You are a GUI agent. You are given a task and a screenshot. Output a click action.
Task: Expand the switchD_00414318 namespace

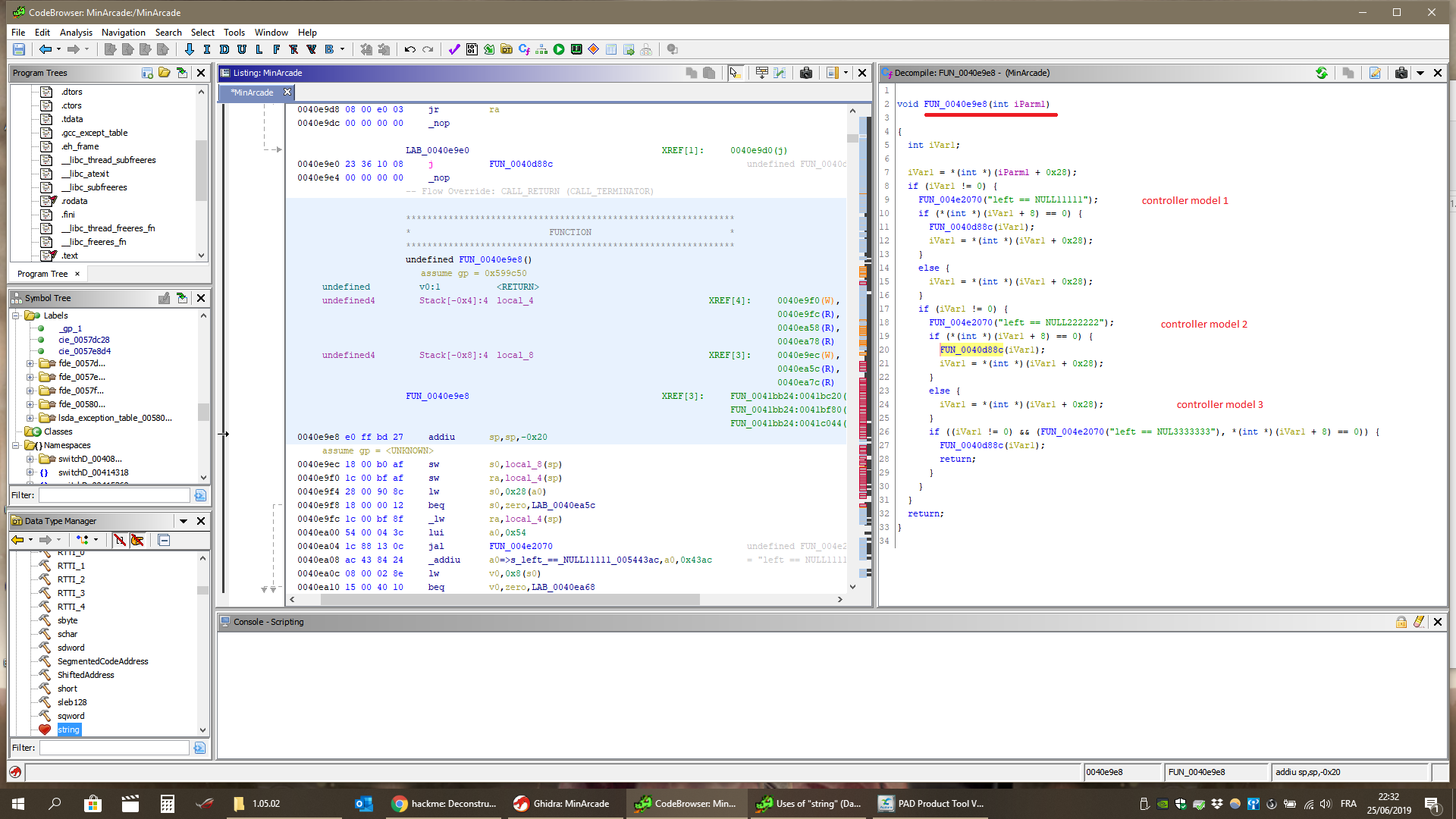click(30, 472)
